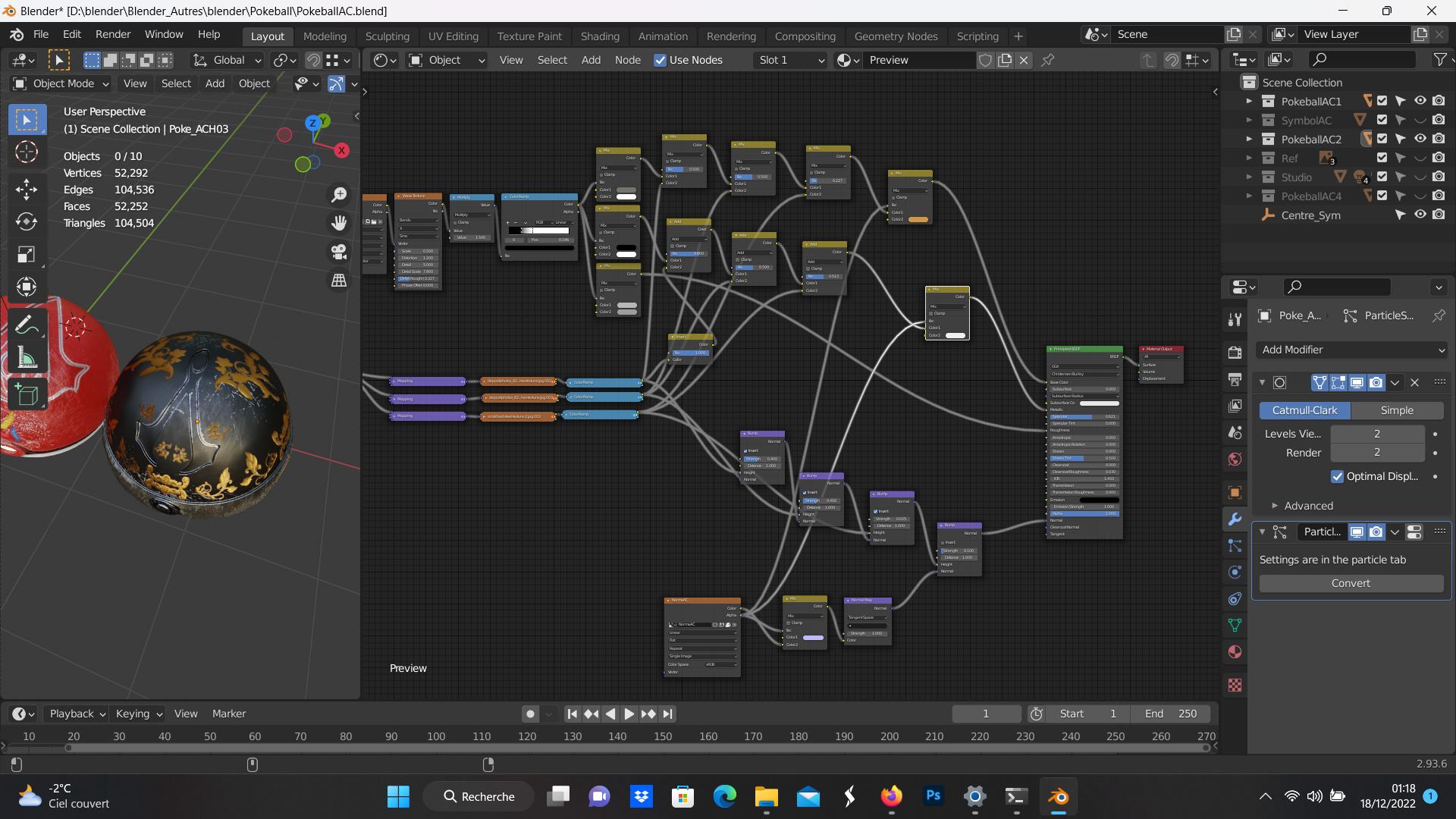
Task: Switch to the Geometry Nodes workspace tab
Action: point(896,36)
